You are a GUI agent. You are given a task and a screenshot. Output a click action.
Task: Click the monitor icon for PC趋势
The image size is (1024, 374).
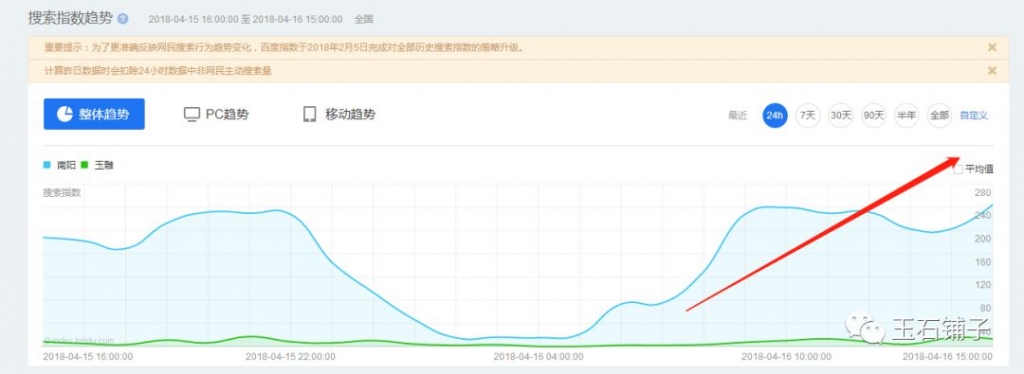(x=191, y=115)
